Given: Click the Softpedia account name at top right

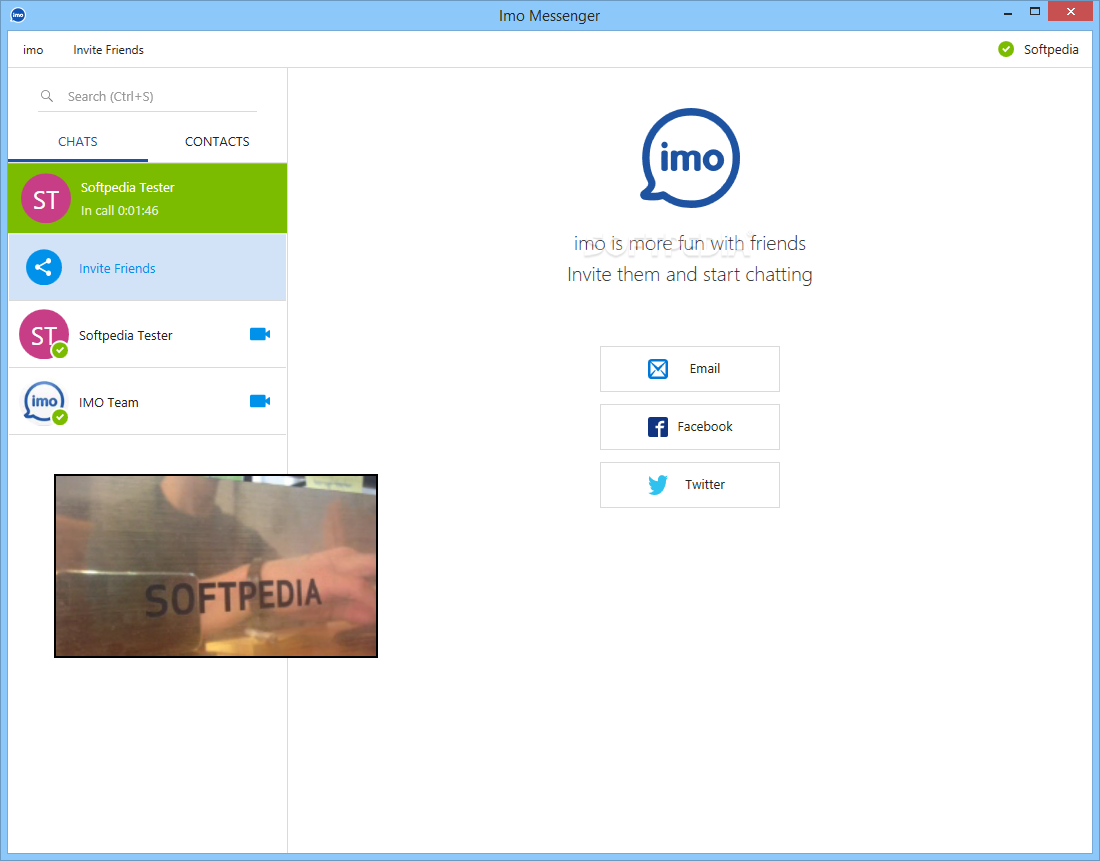Looking at the screenshot, I should (1051, 49).
